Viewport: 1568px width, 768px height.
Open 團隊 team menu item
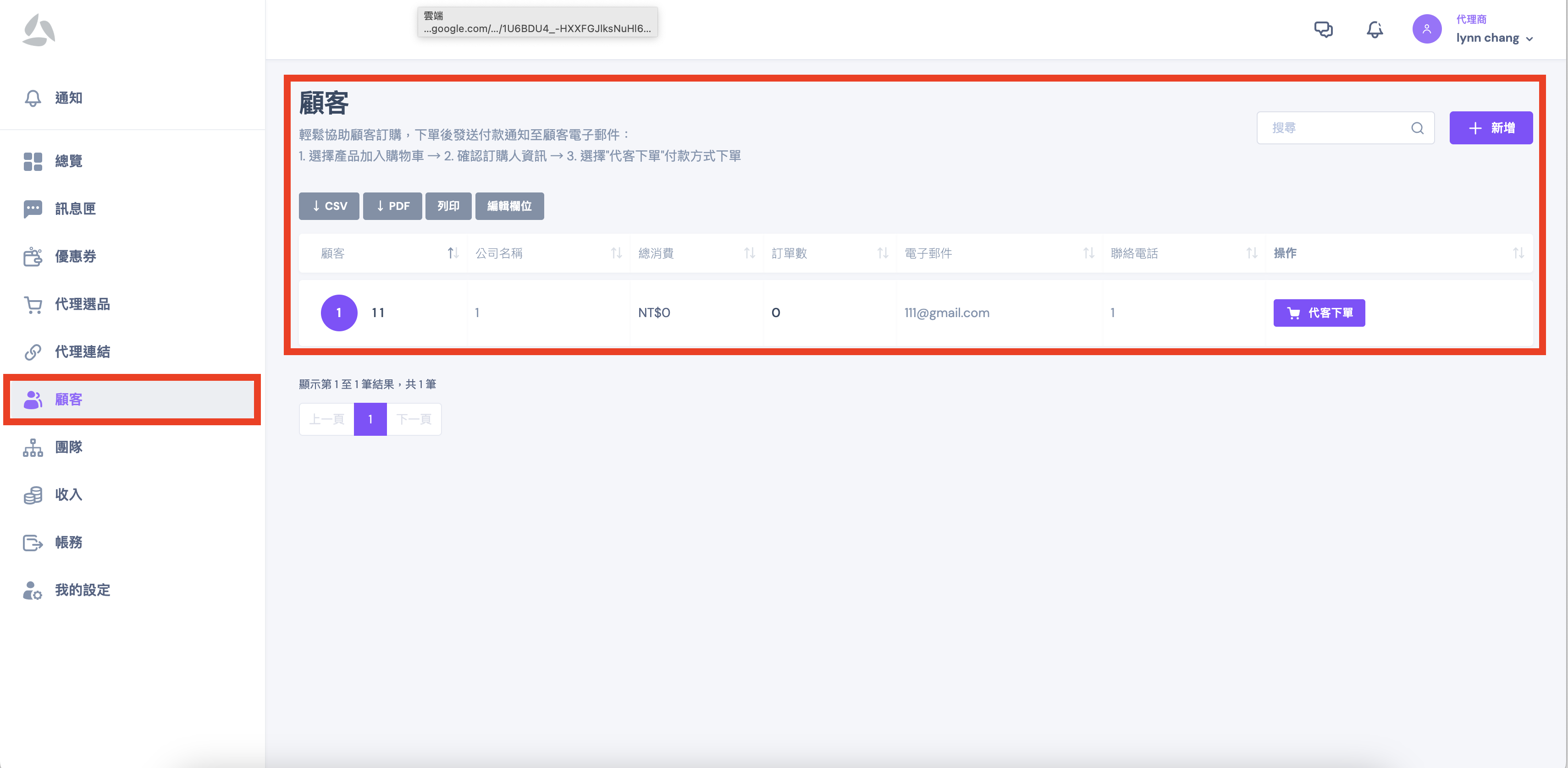click(68, 447)
